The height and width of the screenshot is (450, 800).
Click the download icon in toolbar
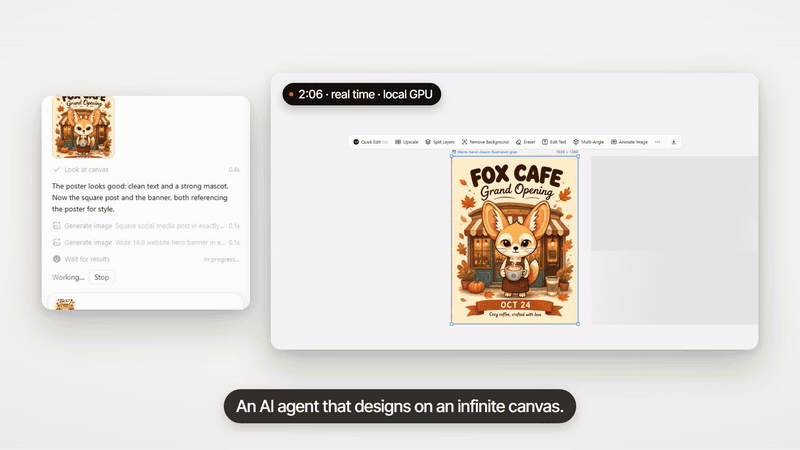(673, 142)
